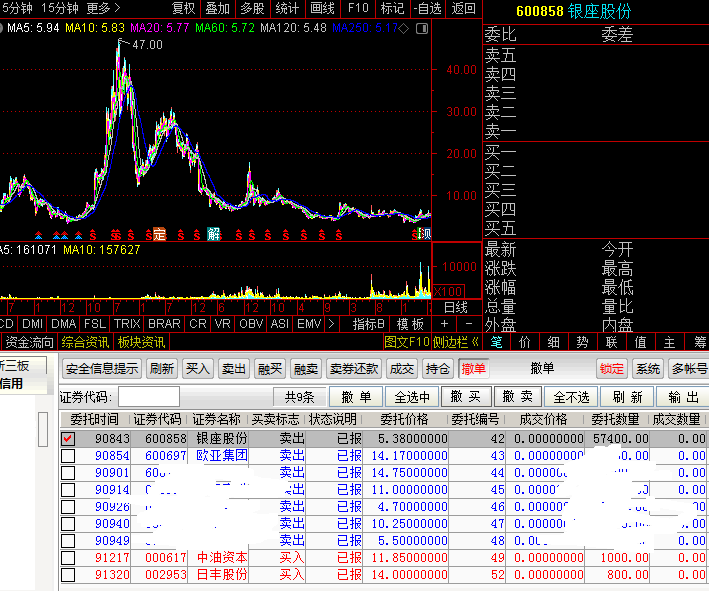The width and height of the screenshot is (709, 591).
Task: Tick the checkbox for order 90926
Action: (x=68, y=507)
